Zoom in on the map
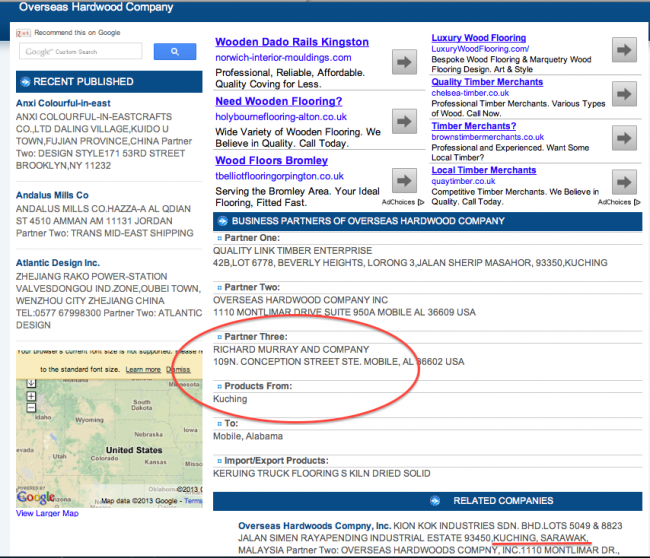Viewport: 650px width, 558px height. (x=31, y=396)
